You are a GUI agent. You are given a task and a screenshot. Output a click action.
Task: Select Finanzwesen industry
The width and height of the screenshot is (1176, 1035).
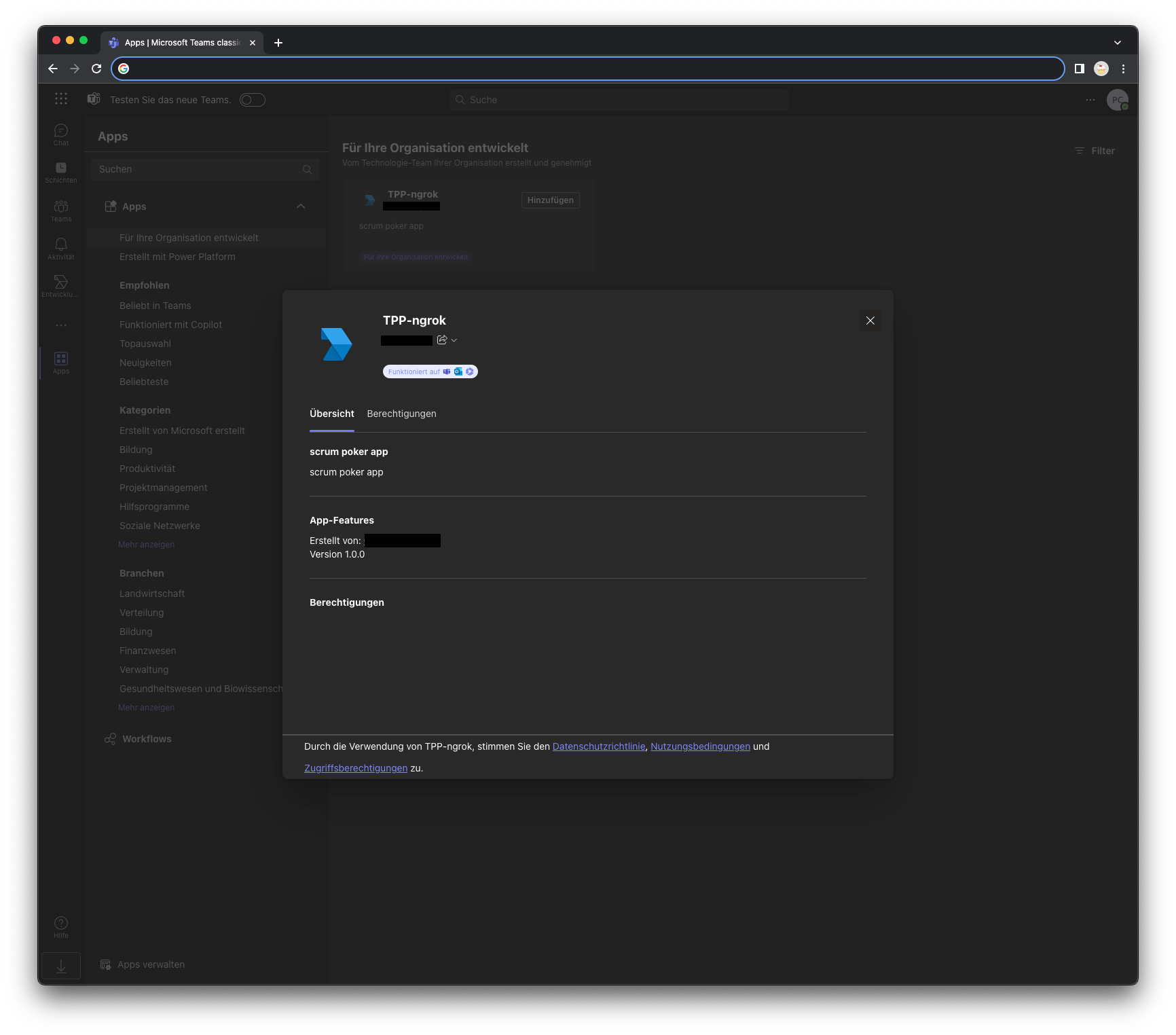click(x=147, y=651)
